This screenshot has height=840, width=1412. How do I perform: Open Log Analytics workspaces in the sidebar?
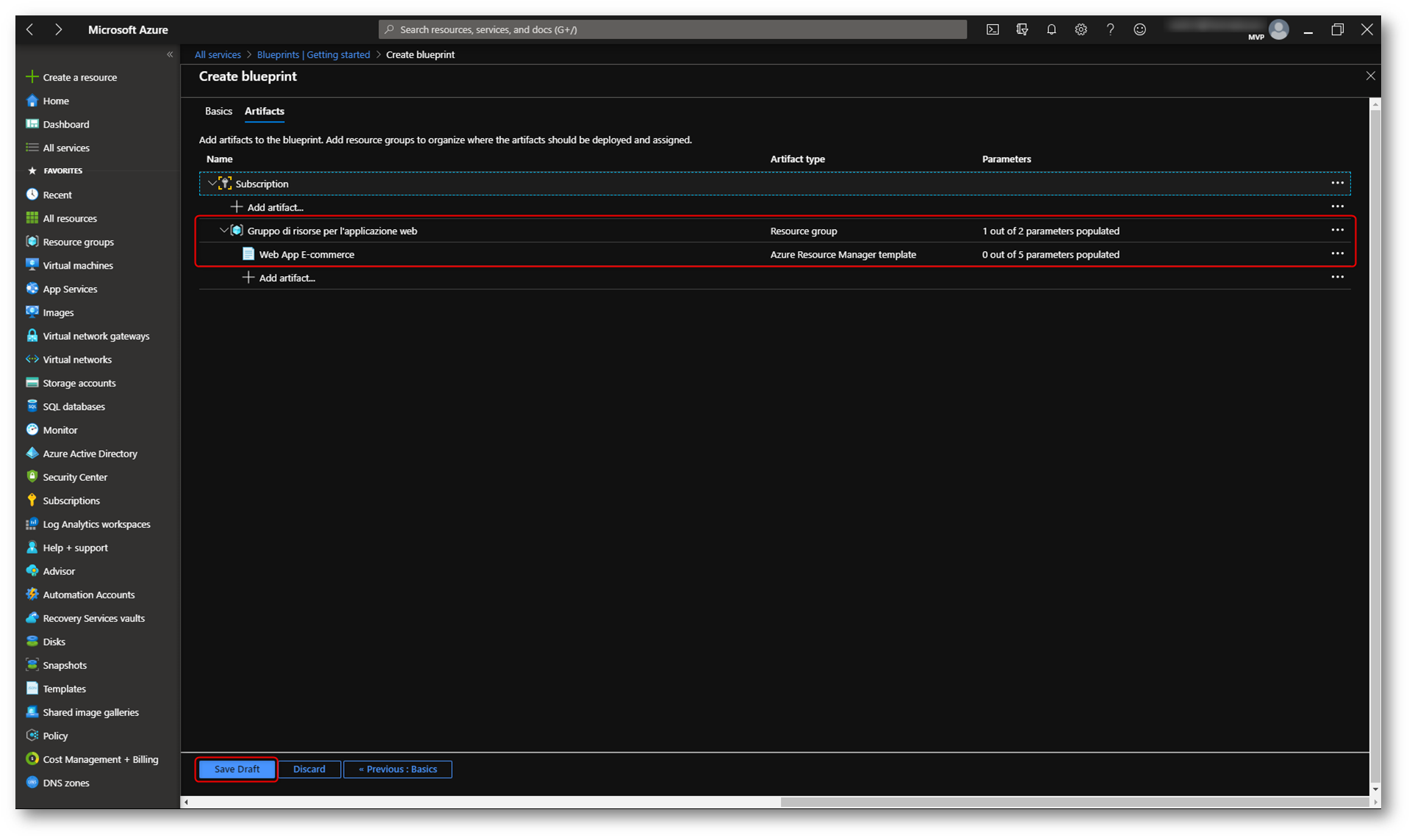[x=96, y=524]
